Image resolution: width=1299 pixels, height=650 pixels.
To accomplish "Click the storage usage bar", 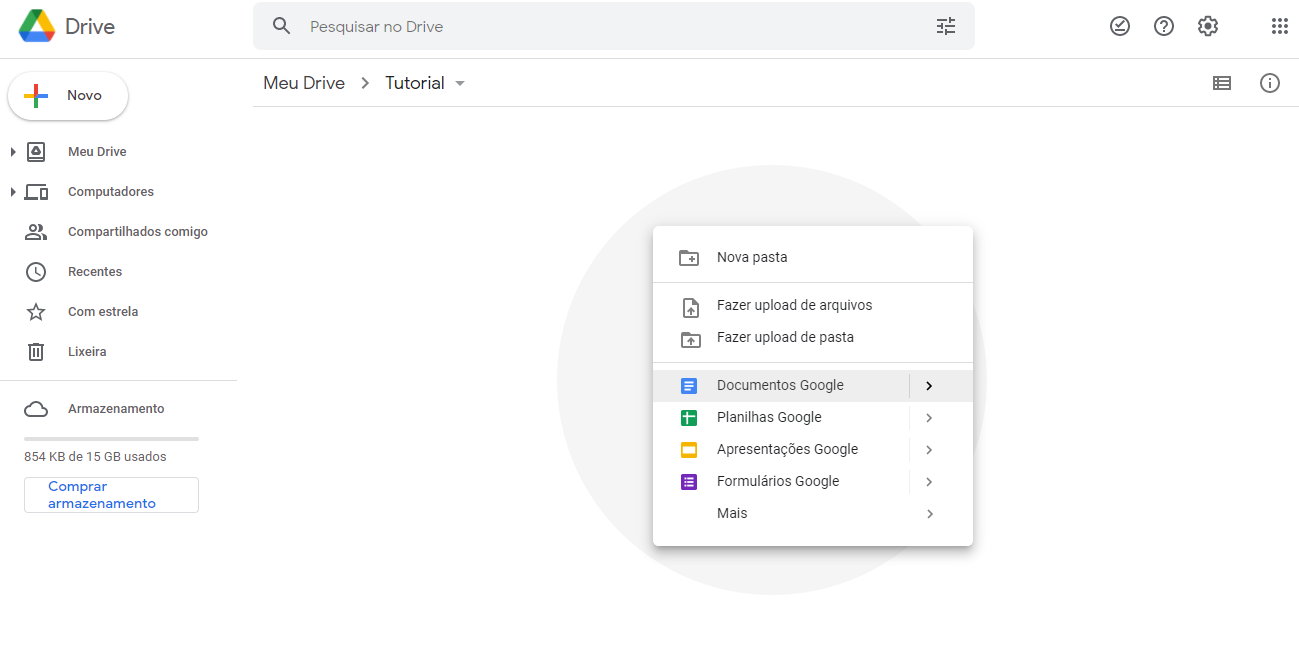I will click(111, 439).
